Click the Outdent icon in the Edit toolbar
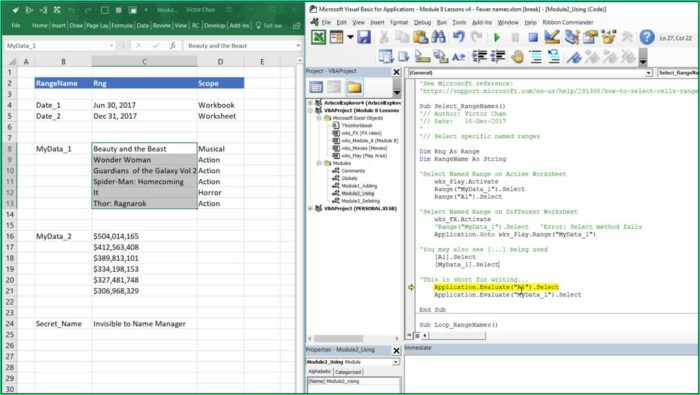 498,57
